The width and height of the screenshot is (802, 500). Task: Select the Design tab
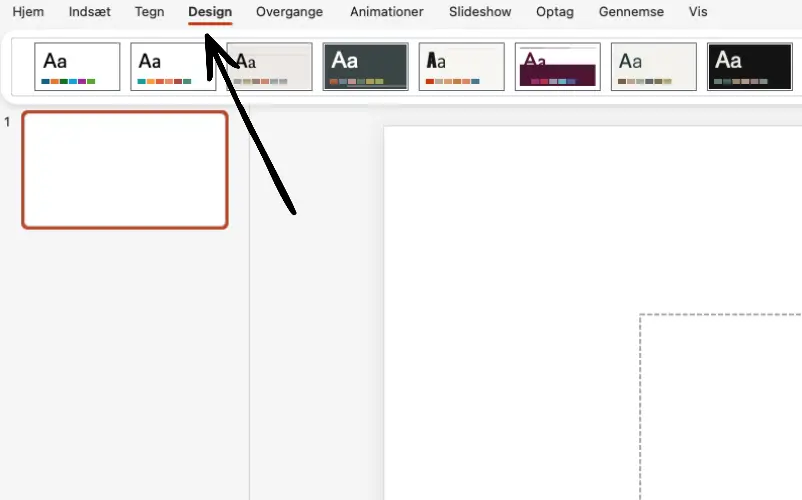click(x=210, y=11)
